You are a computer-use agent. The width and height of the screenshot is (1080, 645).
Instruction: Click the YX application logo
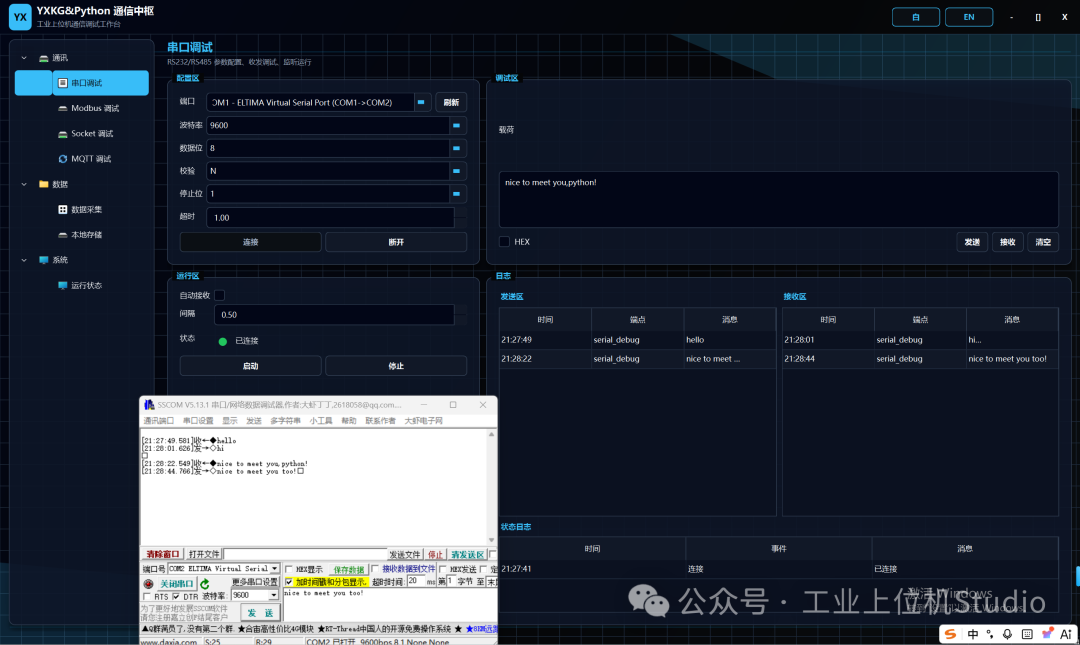pyautogui.click(x=20, y=17)
